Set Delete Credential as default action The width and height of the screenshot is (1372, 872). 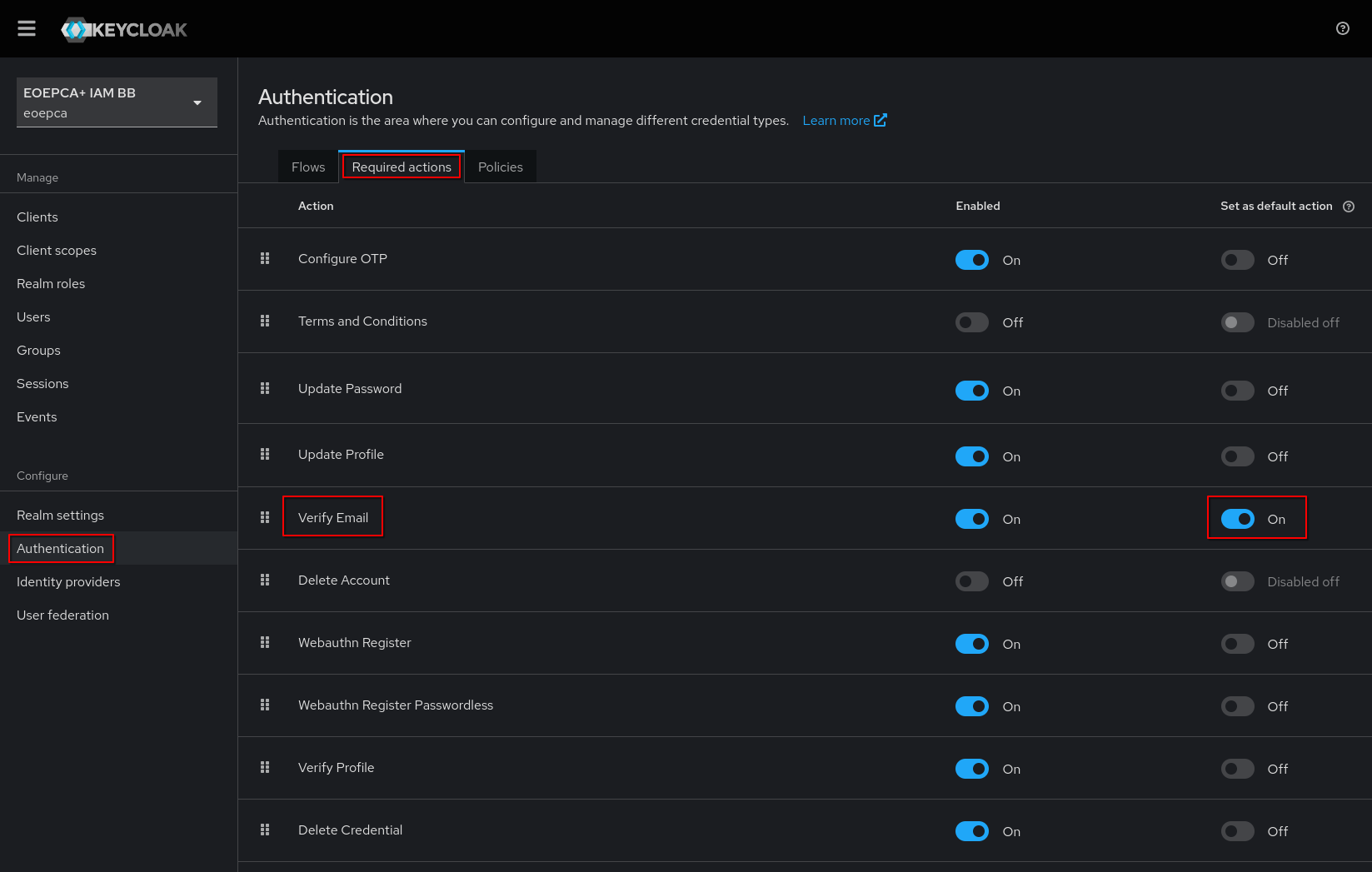1237,831
